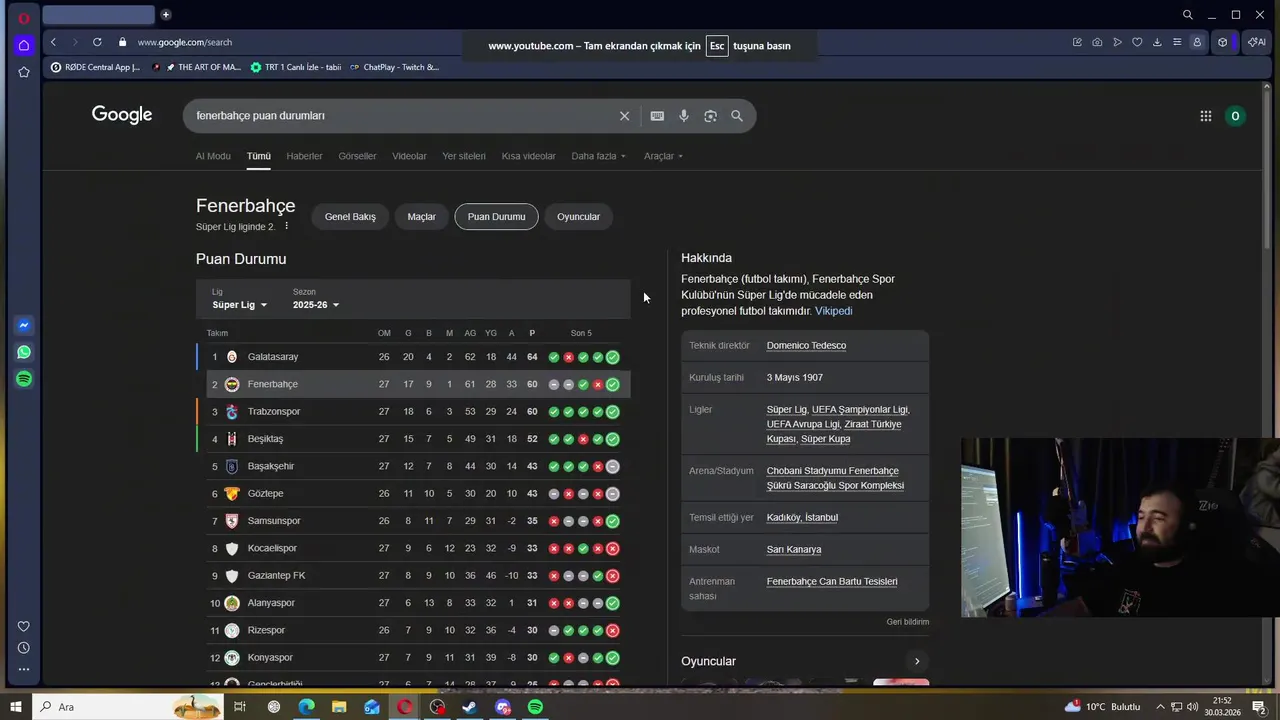1280x720 pixels.
Task: Select the Samsunspor row in the standings
Action: pos(413,521)
